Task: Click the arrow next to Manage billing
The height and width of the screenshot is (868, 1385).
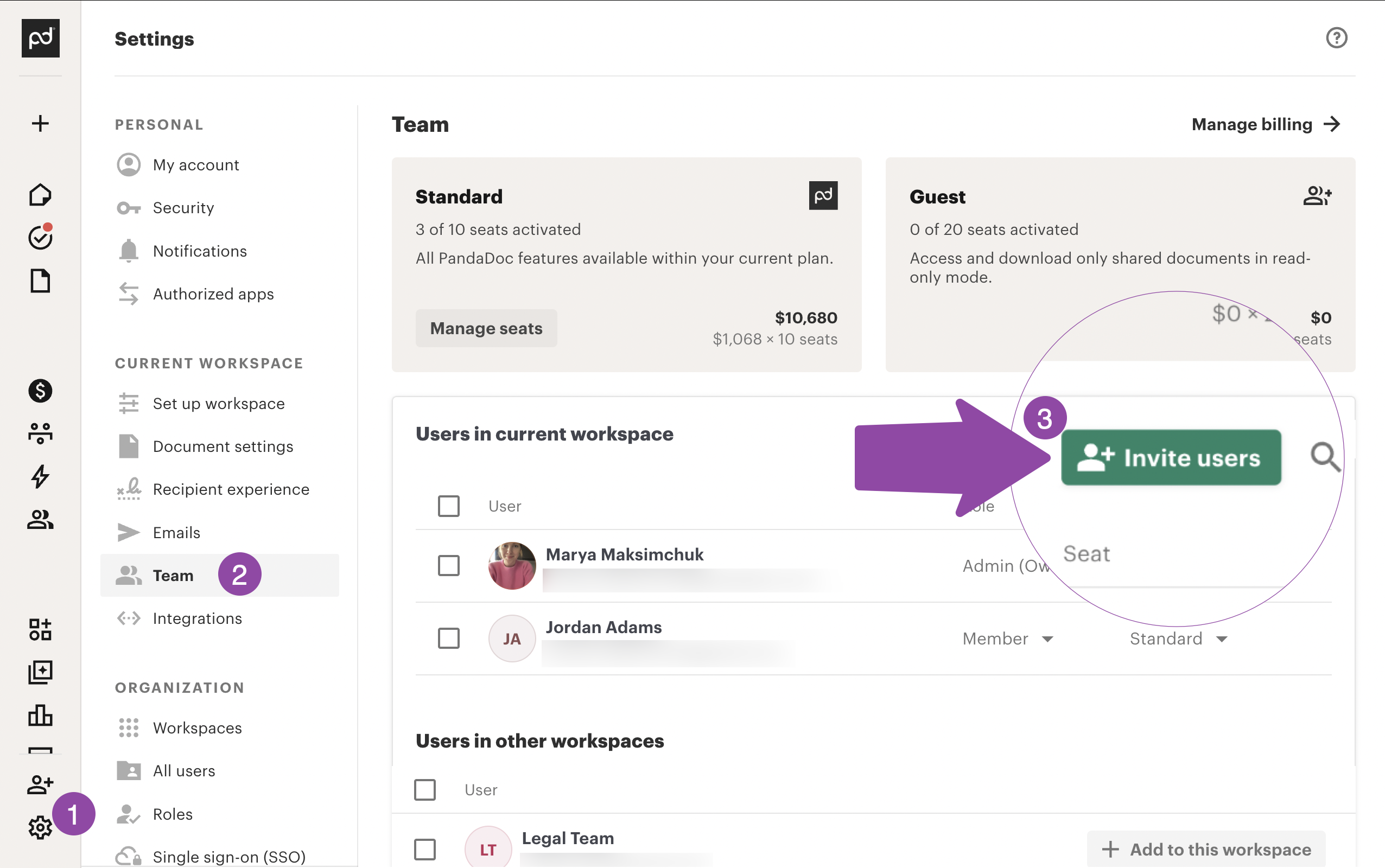Action: [1332, 124]
